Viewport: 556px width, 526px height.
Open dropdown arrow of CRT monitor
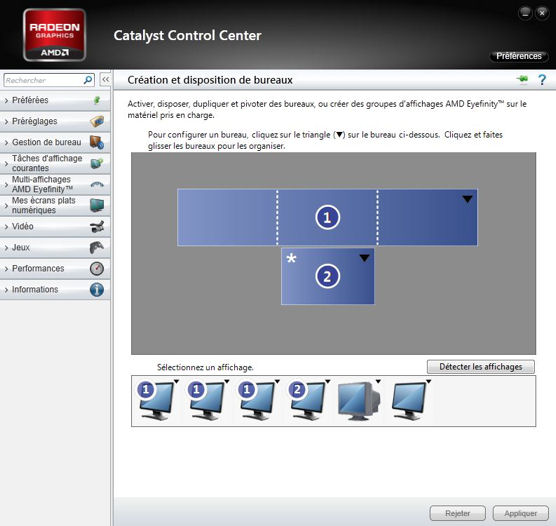point(378,382)
